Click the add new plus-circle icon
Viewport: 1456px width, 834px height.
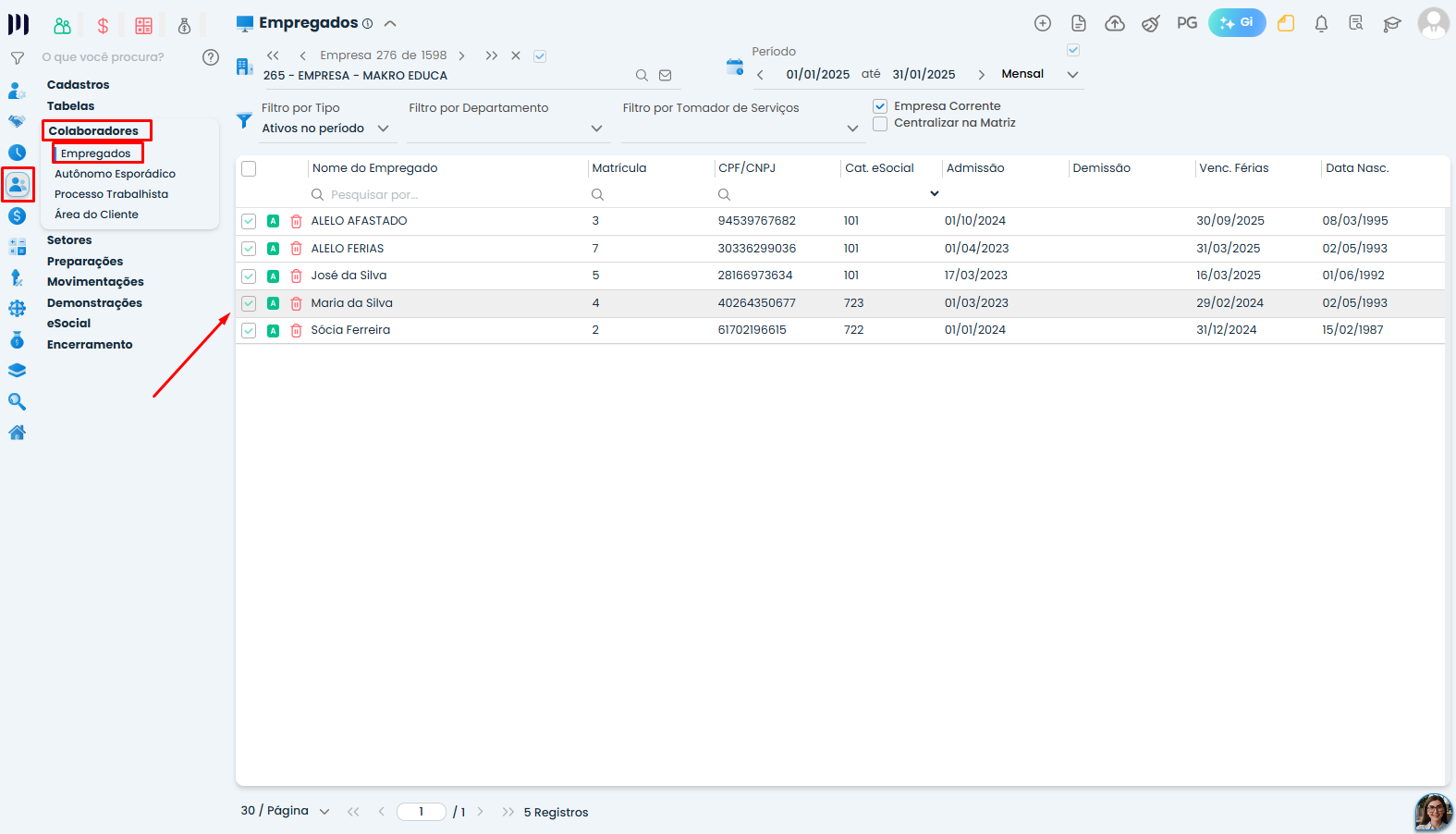click(1043, 24)
